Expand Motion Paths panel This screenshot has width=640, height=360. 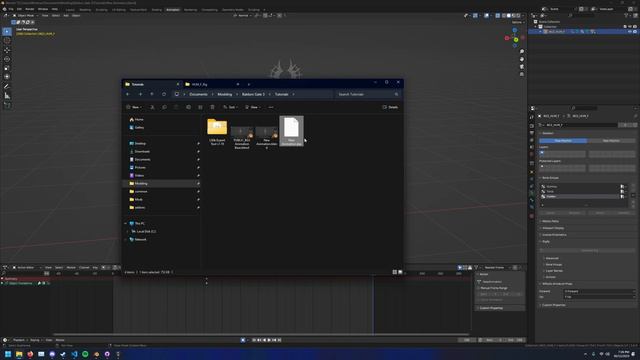pyautogui.click(x=550, y=221)
